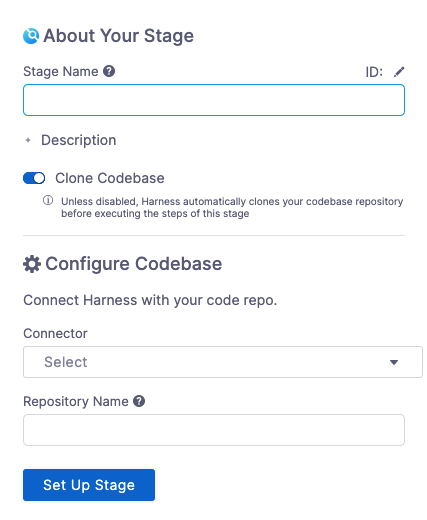Open the Connector Select dropdown
The height and width of the screenshot is (520, 427).
pyautogui.click(x=223, y=362)
